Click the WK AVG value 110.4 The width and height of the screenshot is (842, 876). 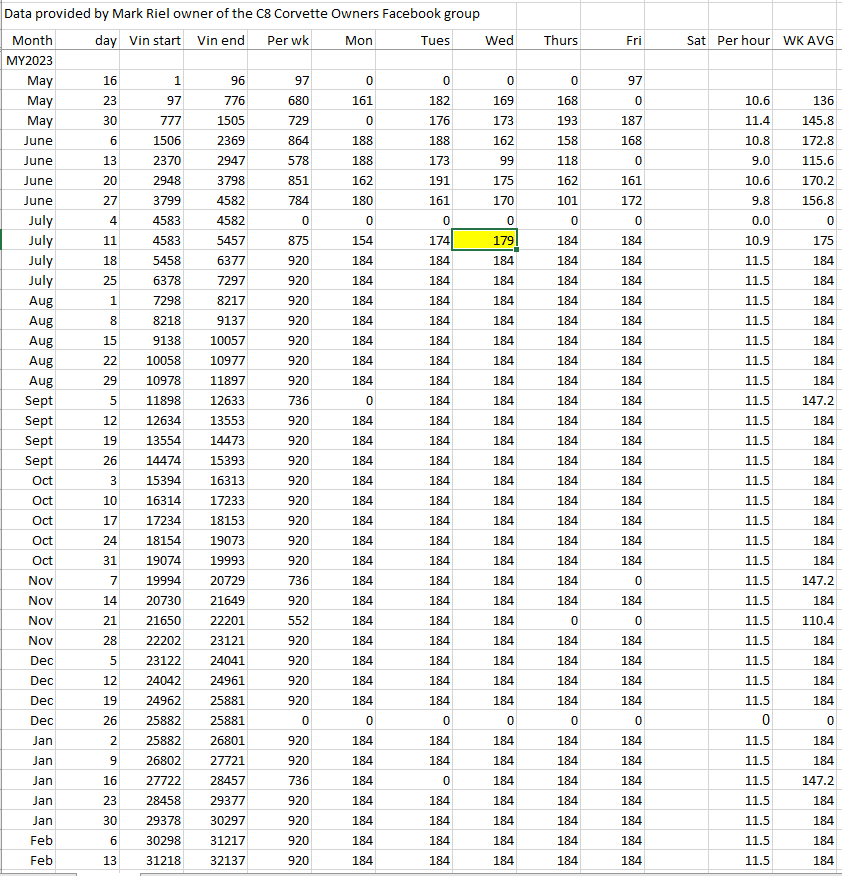point(816,620)
